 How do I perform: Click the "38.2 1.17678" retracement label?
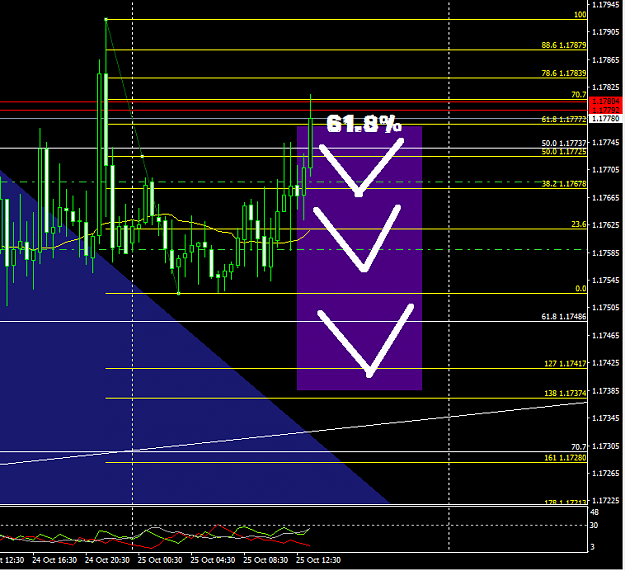(564, 184)
